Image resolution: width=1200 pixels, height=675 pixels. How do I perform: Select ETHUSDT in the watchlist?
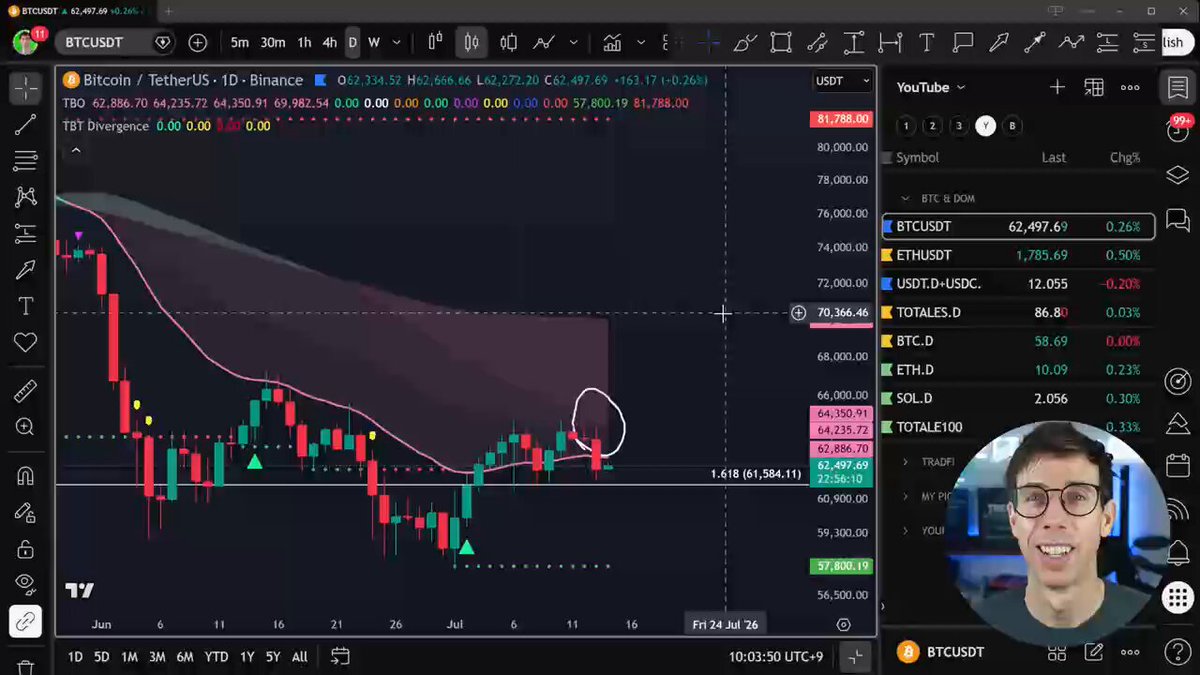(x=1018, y=255)
